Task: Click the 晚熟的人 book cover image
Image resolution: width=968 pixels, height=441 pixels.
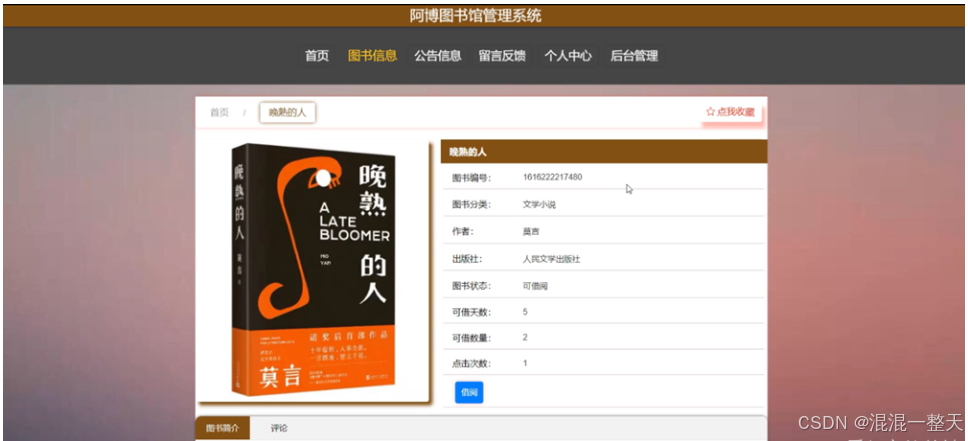Action: (314, 269)
